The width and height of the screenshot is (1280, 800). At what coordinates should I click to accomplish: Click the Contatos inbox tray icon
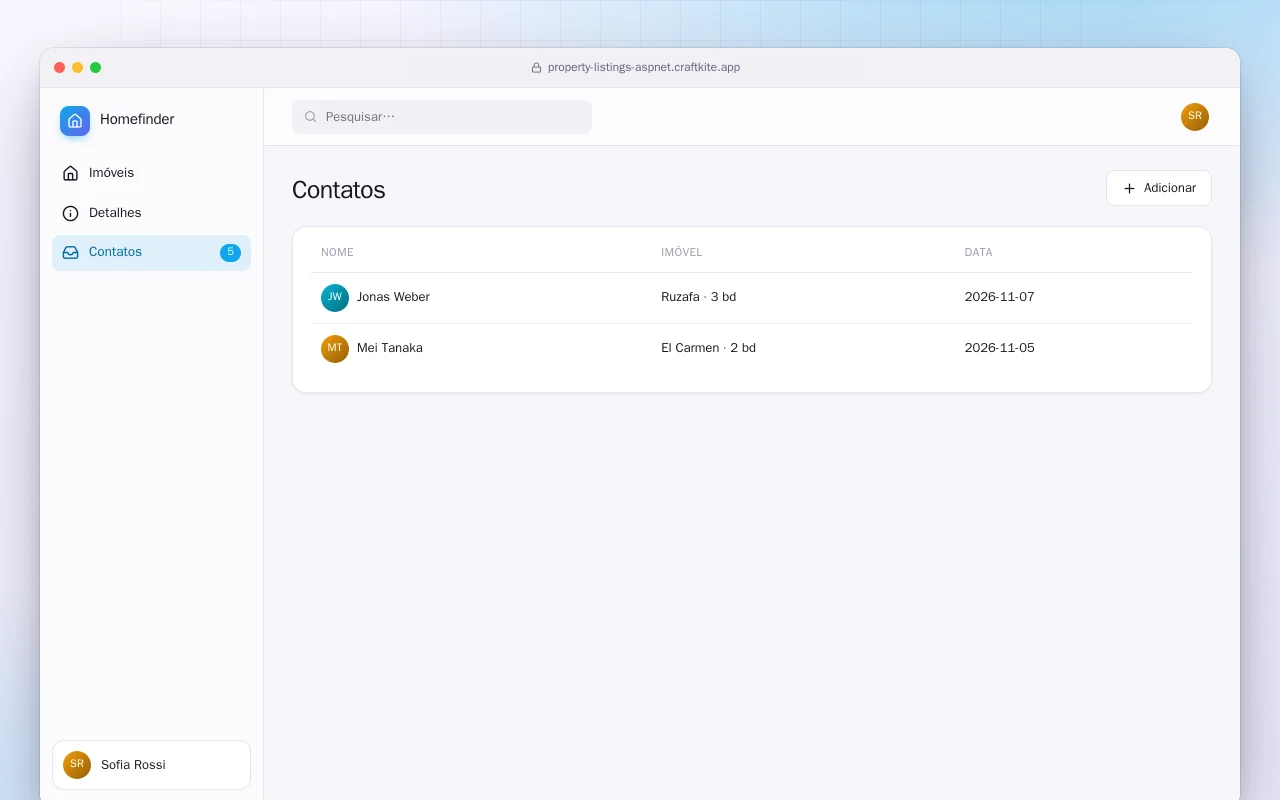coord(70,252)
